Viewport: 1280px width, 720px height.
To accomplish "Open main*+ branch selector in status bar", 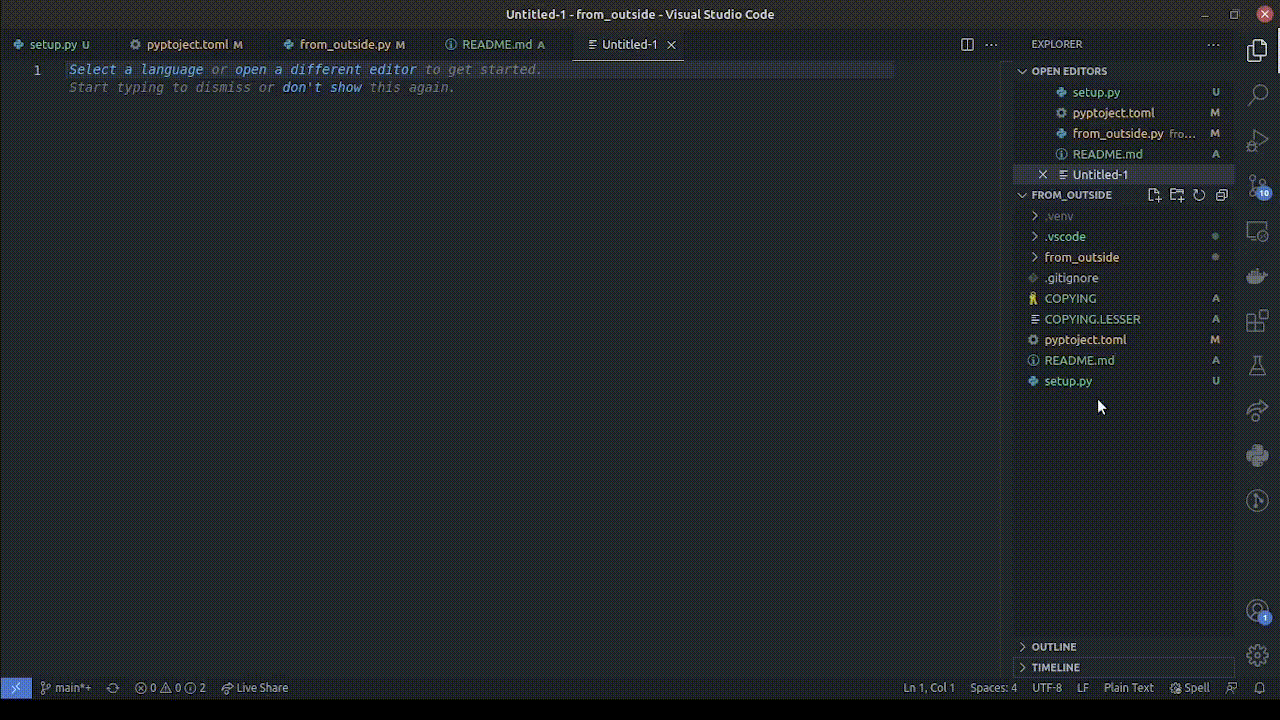I will point(66,688).
